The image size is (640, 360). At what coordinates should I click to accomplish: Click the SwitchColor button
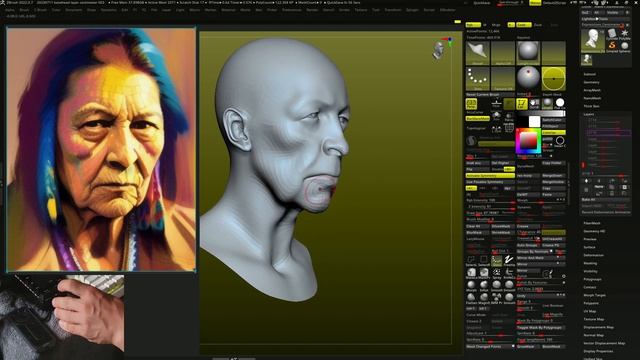pyautogui.click(x=553, y=120)
